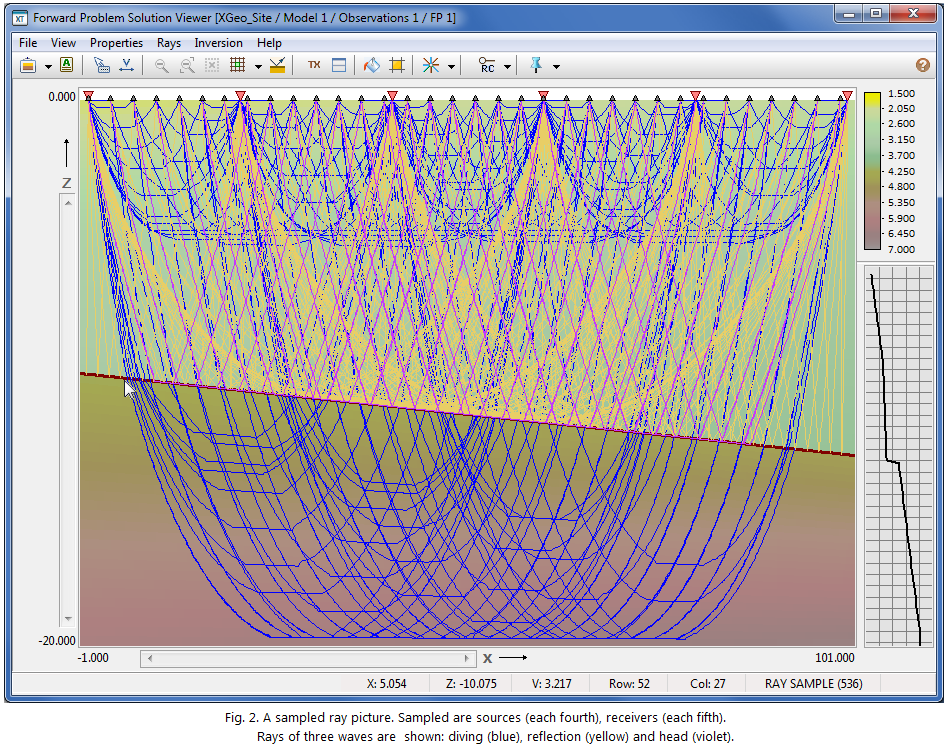Click the vertical Z scrollbar track
948x755 pixels.
[x=68, y=411]
